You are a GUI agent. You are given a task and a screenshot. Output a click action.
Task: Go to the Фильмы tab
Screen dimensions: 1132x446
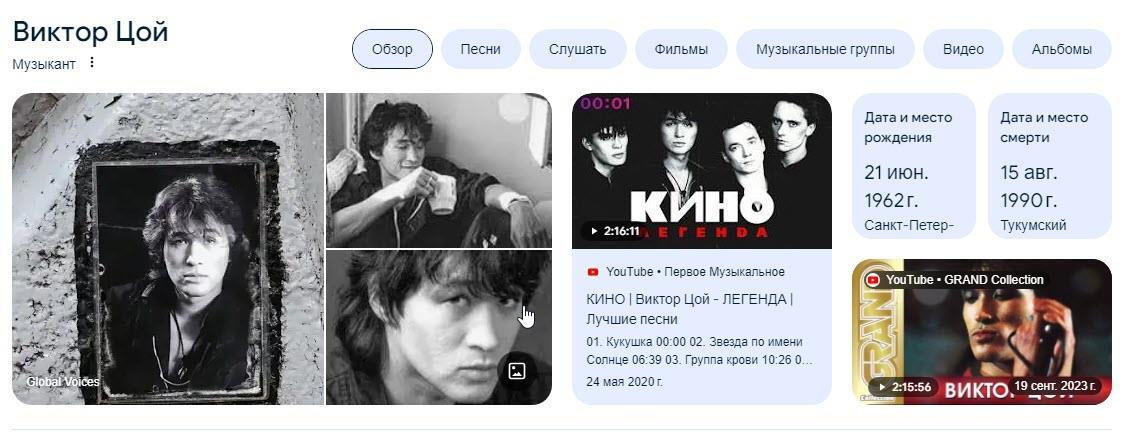tap(681, 49)
